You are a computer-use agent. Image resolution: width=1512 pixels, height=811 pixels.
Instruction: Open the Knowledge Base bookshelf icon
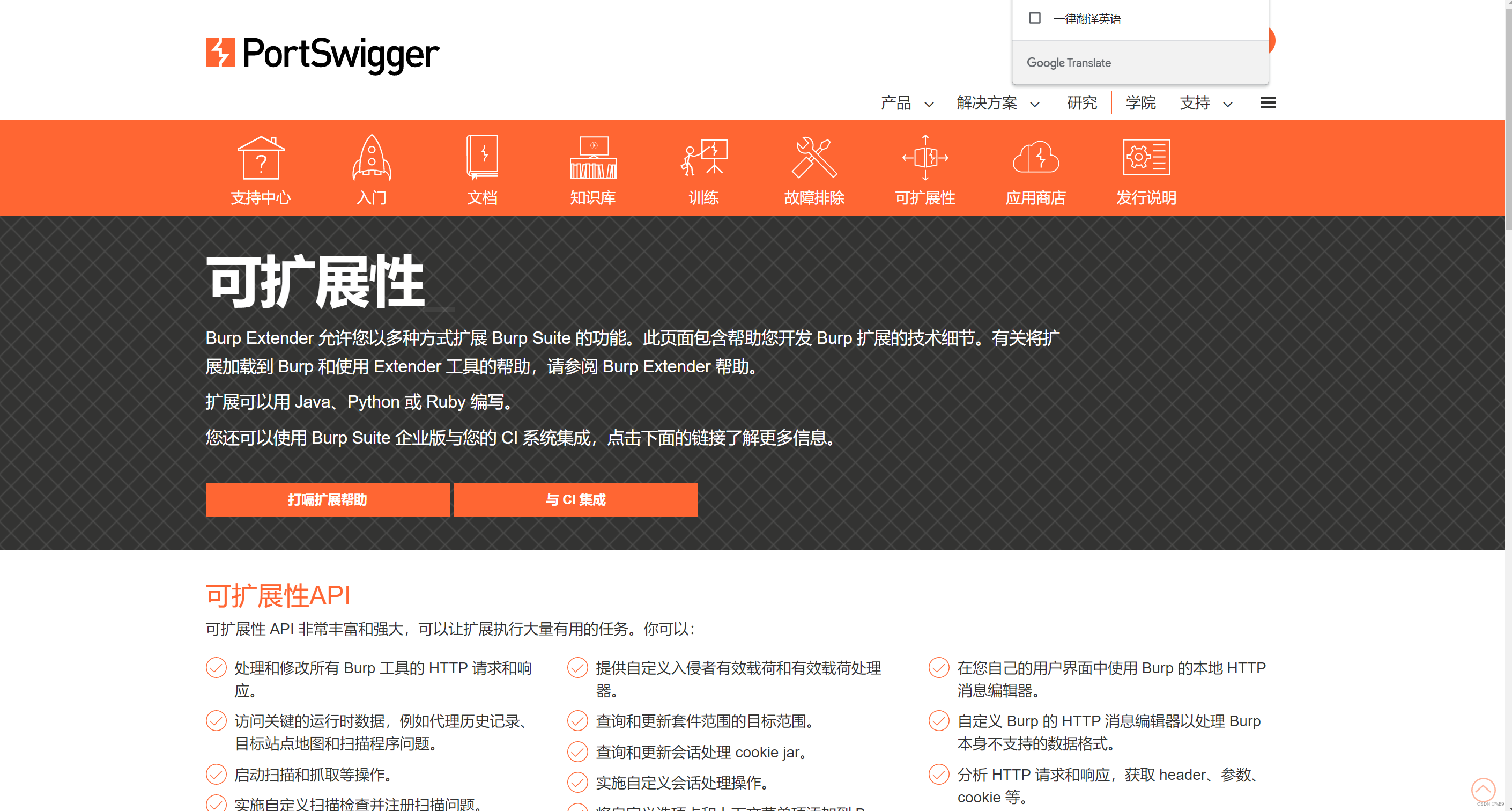pyautogui.click(x=593, y=157)
